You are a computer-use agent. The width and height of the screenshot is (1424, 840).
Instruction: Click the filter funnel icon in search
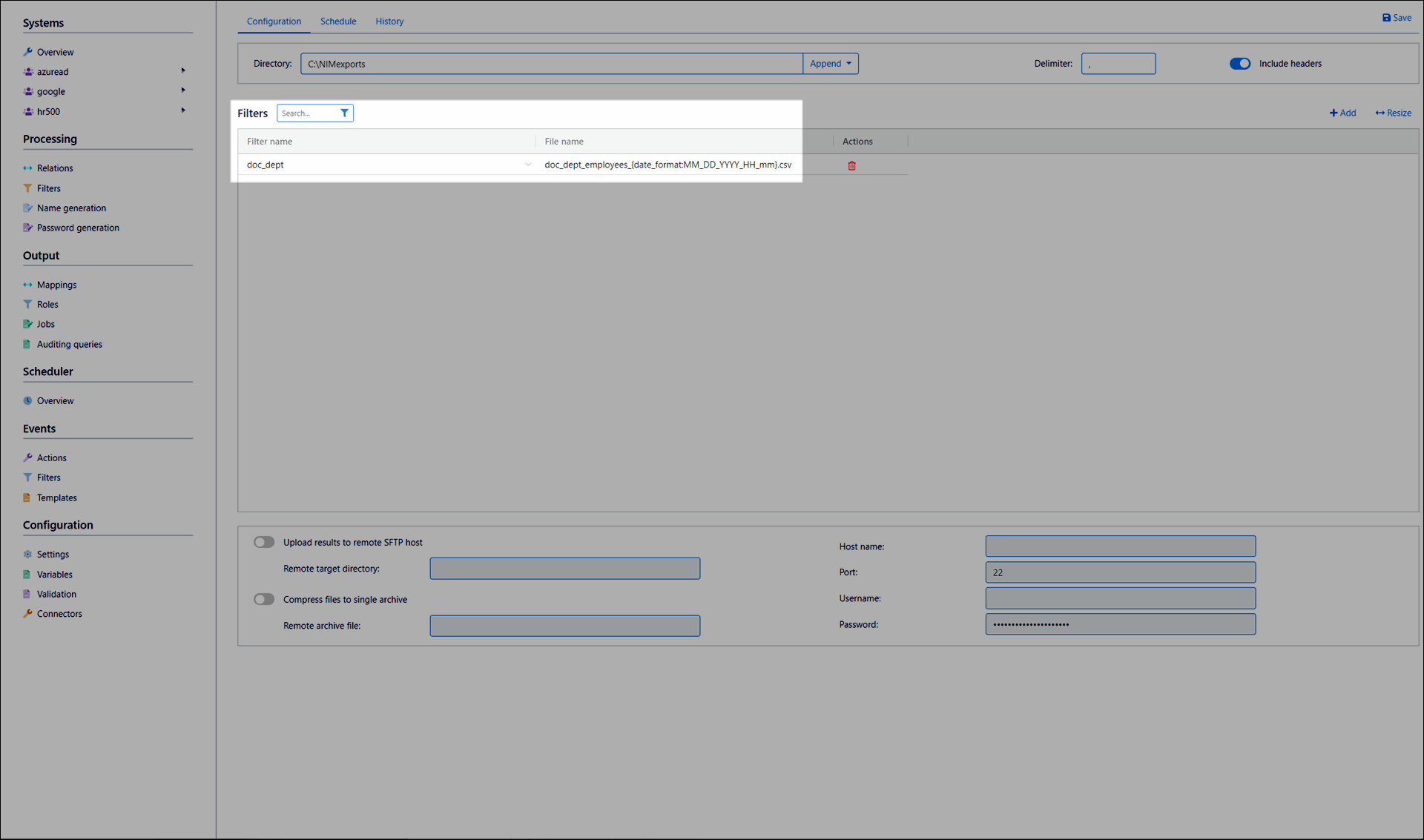click(x=344, y=113)
